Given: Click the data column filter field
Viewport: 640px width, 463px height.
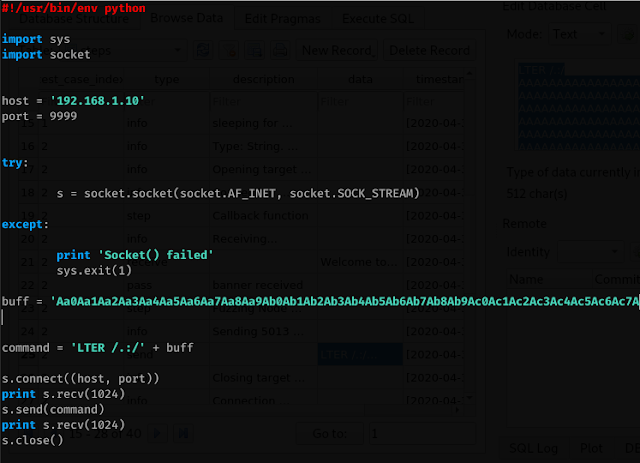Looking at the screenshot, I should (360, 102).
